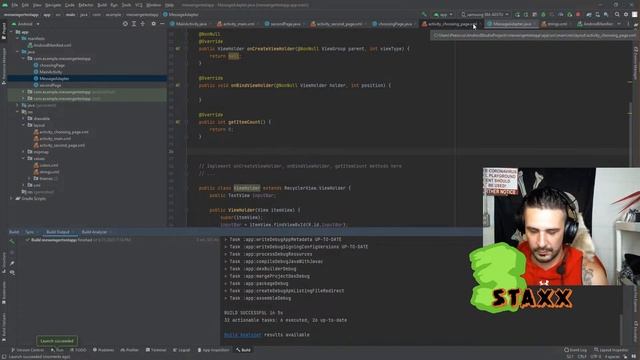Open the Run menu in menu bar
This screenshot has width=640, height=360.
click(114, 5)
